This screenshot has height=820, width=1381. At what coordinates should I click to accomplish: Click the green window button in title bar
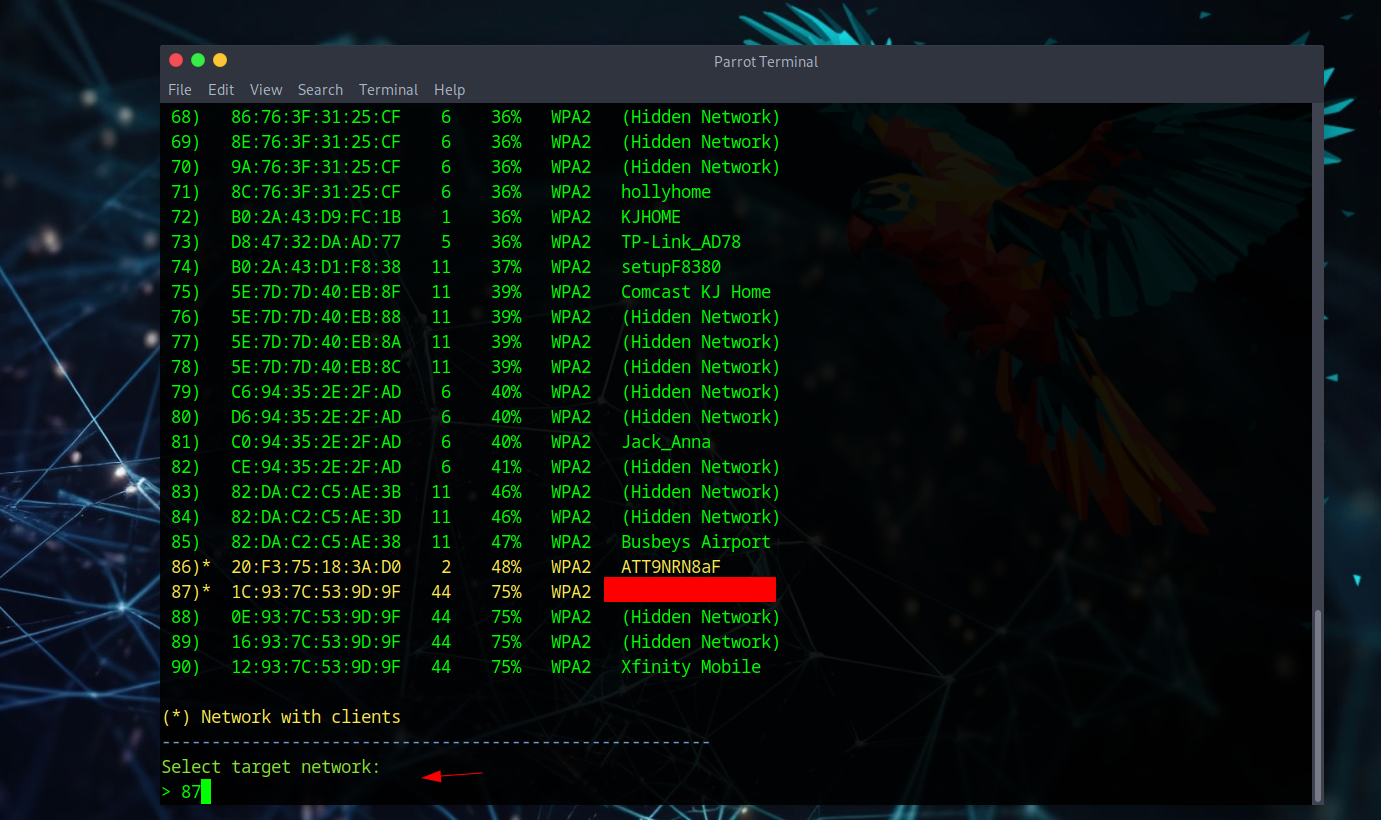point(198,60)
